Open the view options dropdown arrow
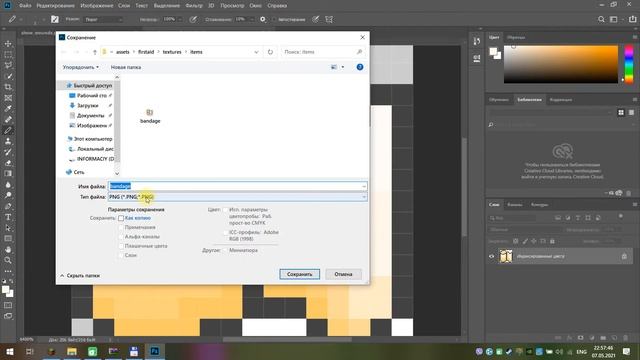Screen dimensions: 640x360 click(343, 67)
